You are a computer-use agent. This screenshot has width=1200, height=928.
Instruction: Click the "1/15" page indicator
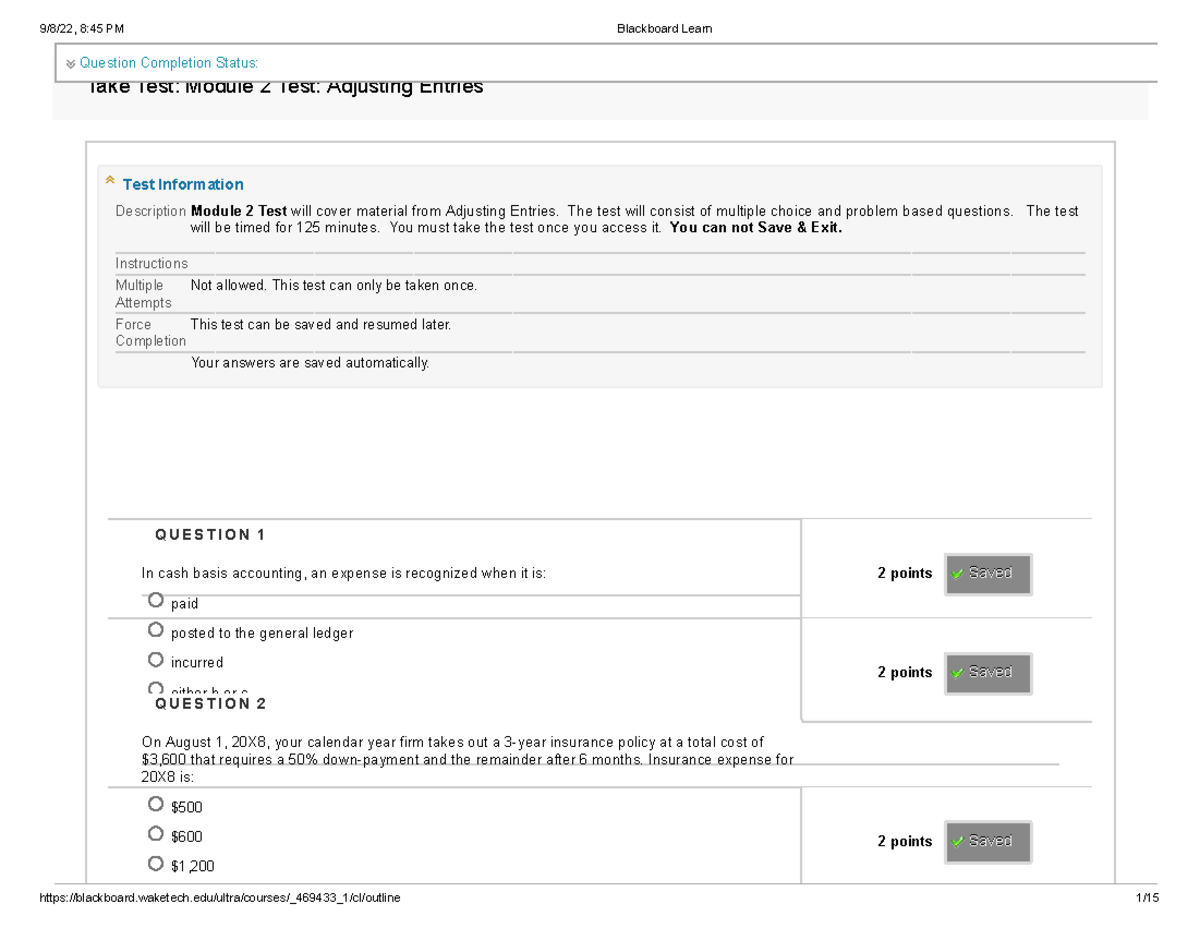(x=1148, y=898)
